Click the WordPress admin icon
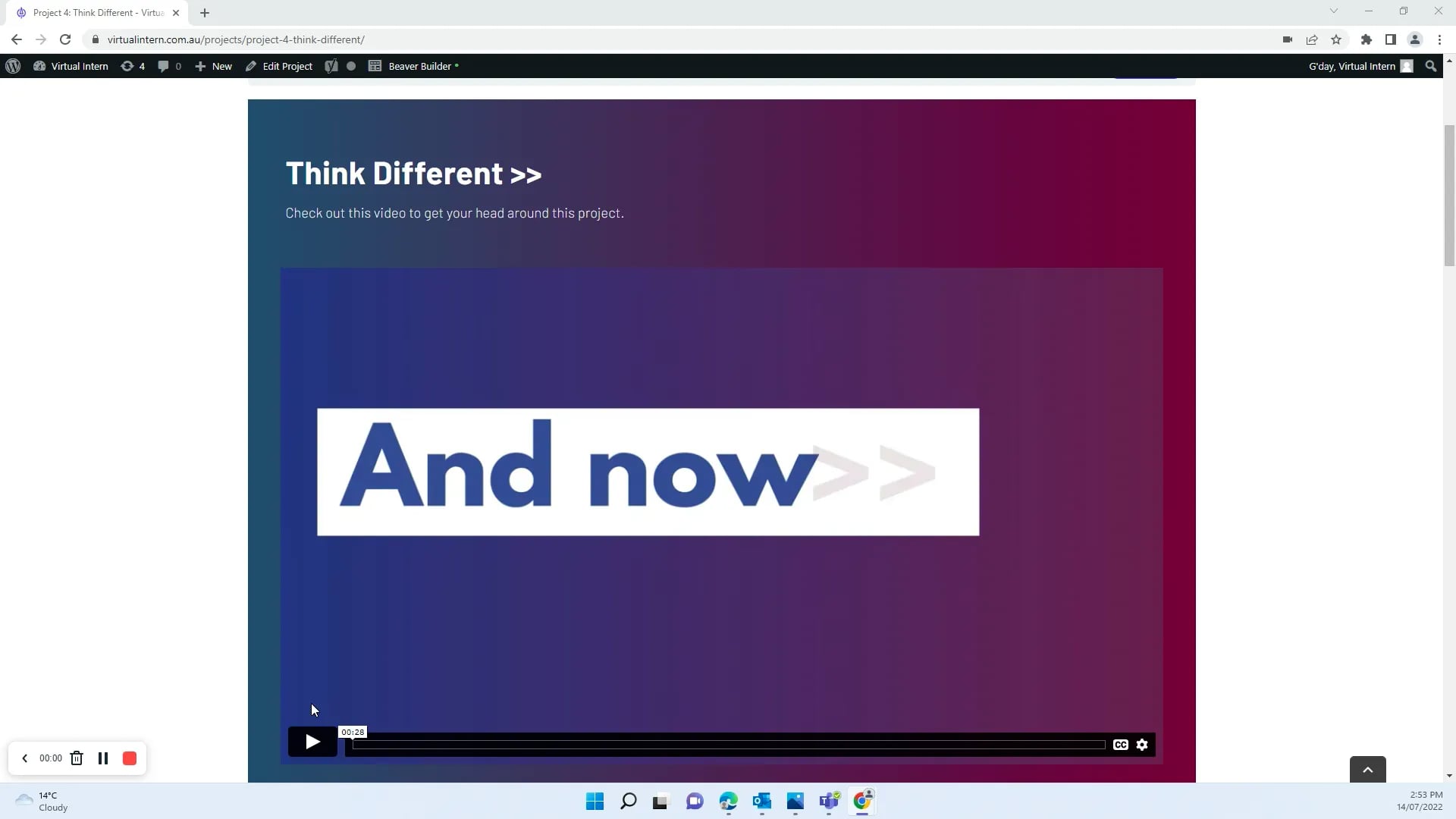Image resolution: width=1456 pixels, height=819 pixels. coord(13,66)
